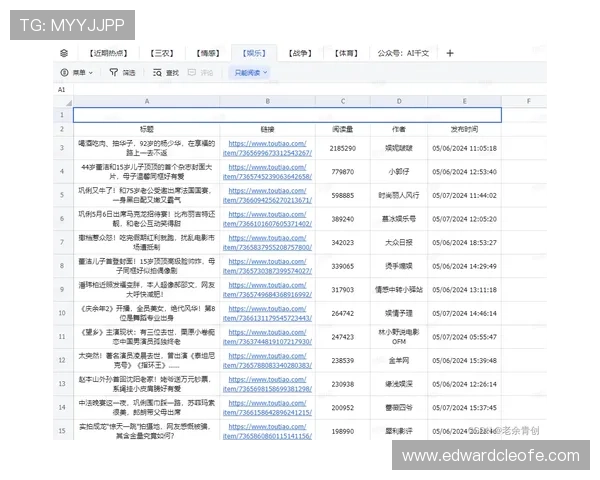Expand the 只能阅读 permission dropdown
The height and width of the screenshot is (480, 600).
(250, 72)
